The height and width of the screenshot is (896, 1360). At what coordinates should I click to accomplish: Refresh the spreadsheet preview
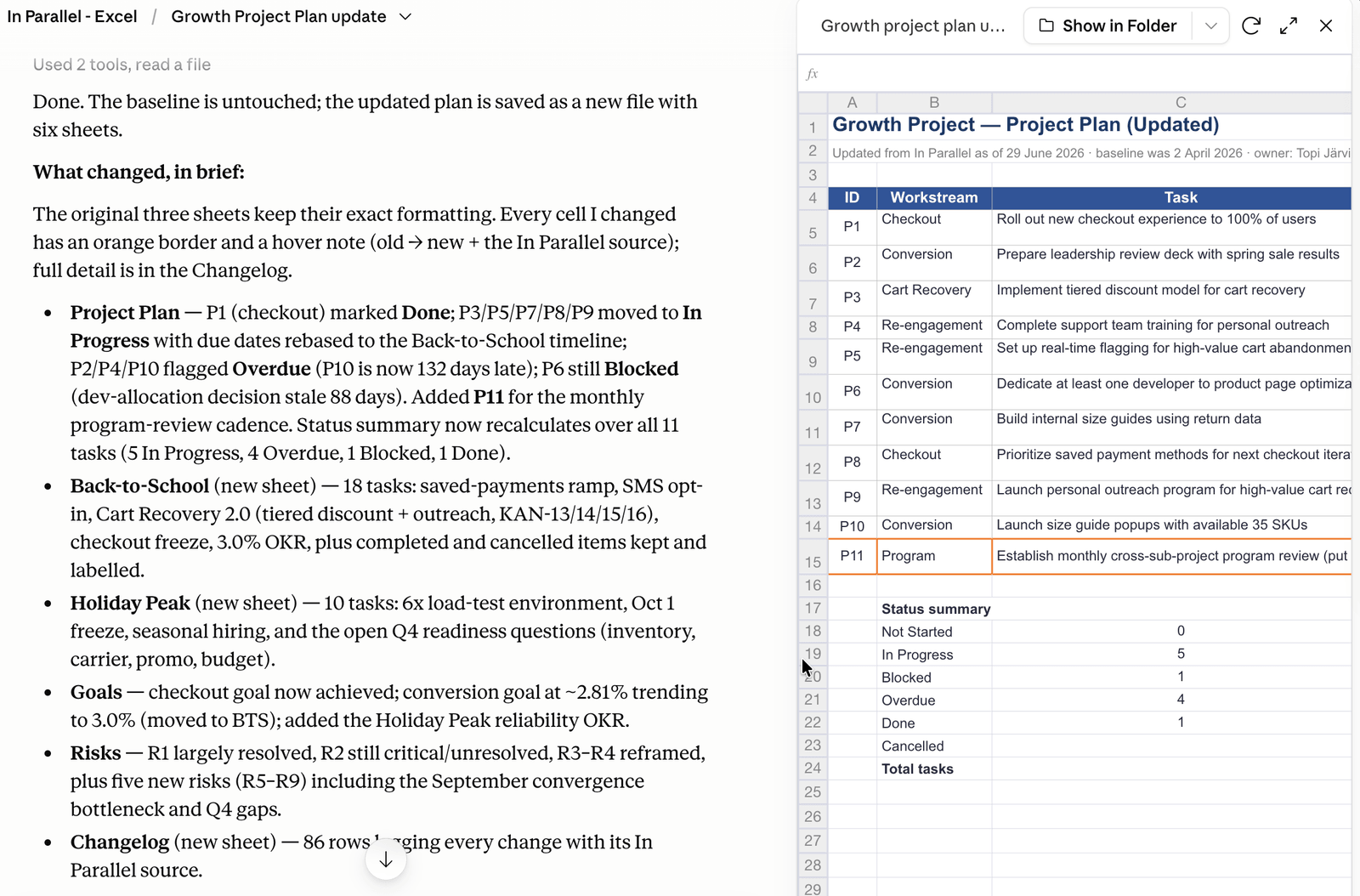[x=1250, y=26]
